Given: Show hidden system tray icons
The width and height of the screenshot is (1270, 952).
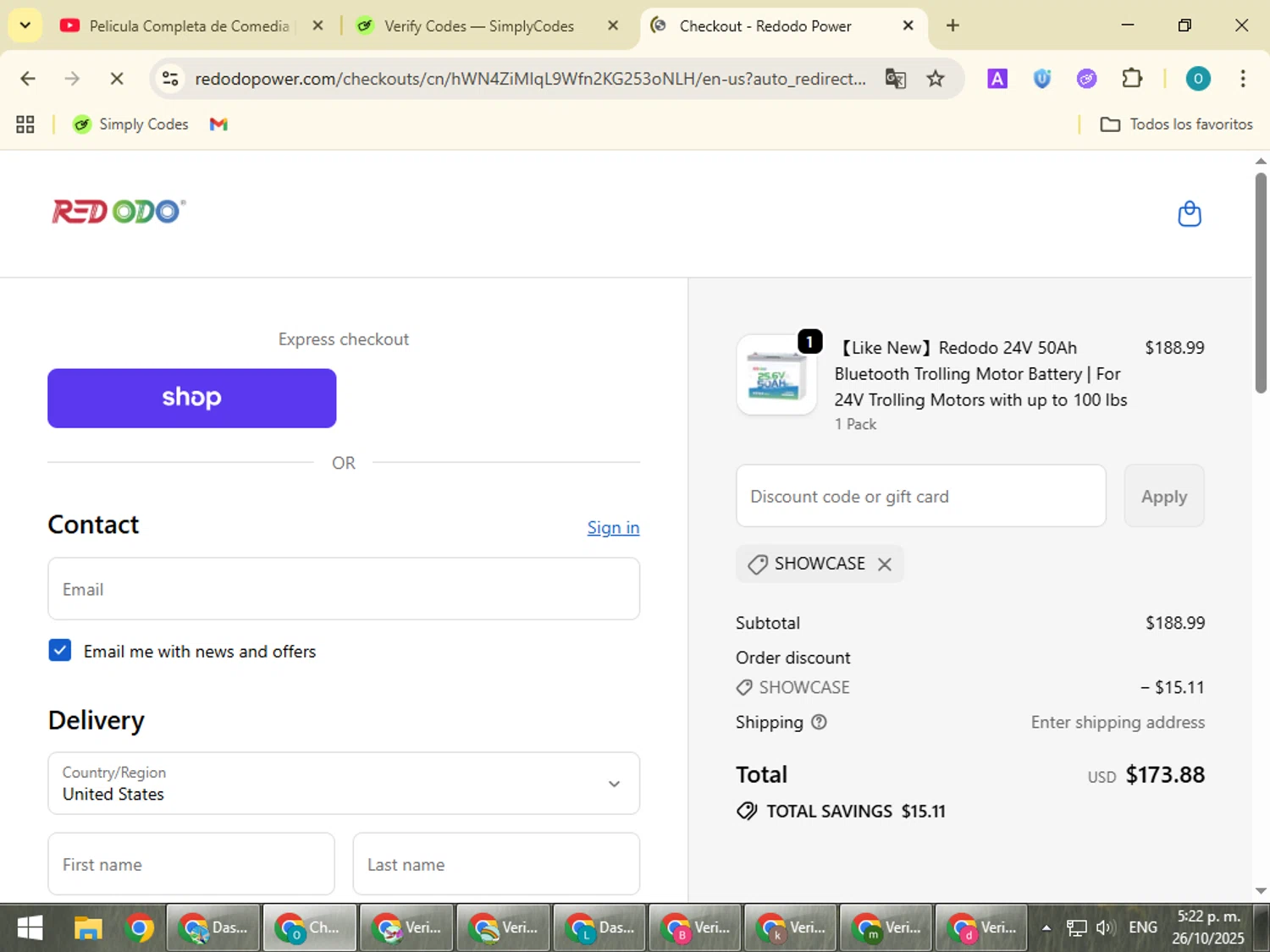Looking at the screenshot, I should click(1046, 928).
